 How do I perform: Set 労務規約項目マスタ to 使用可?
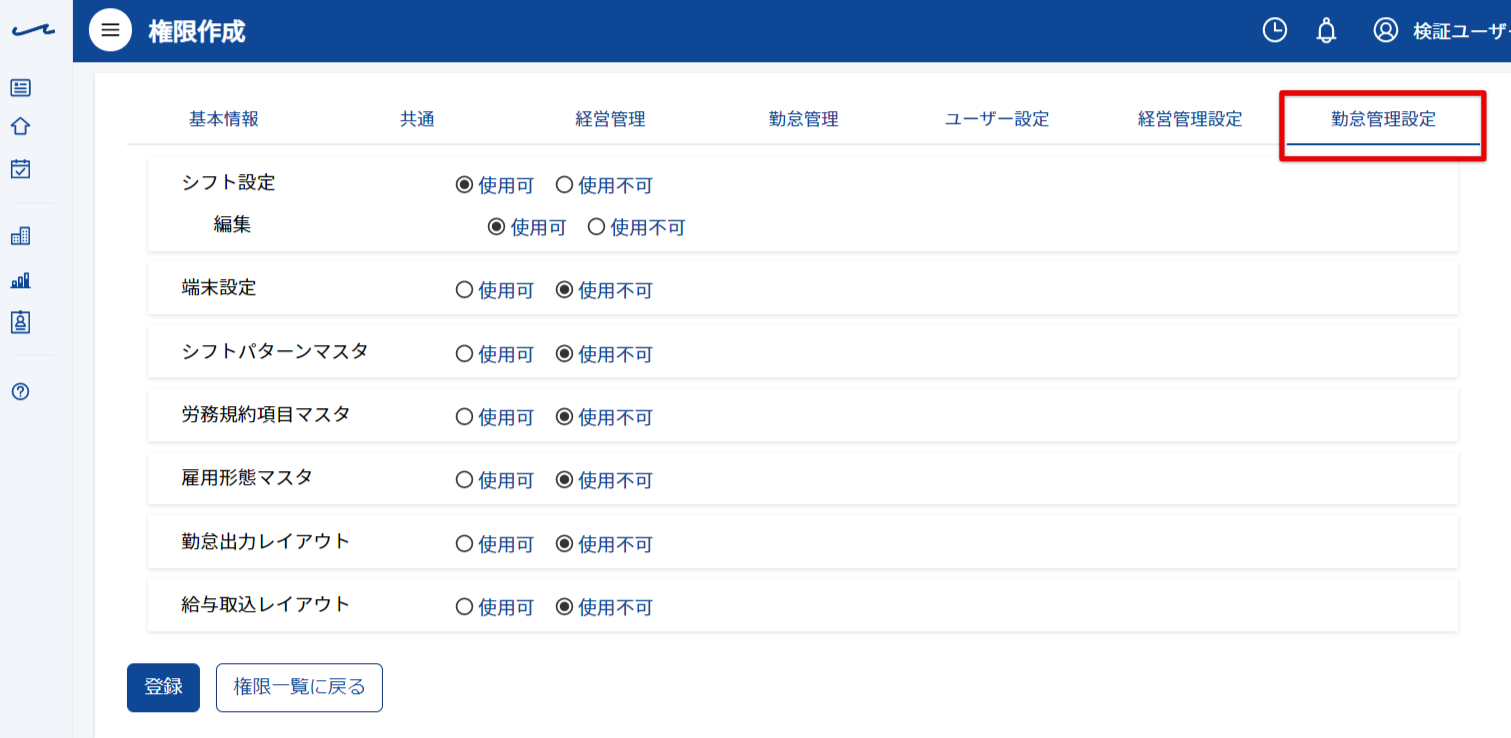tap(464, 417)
